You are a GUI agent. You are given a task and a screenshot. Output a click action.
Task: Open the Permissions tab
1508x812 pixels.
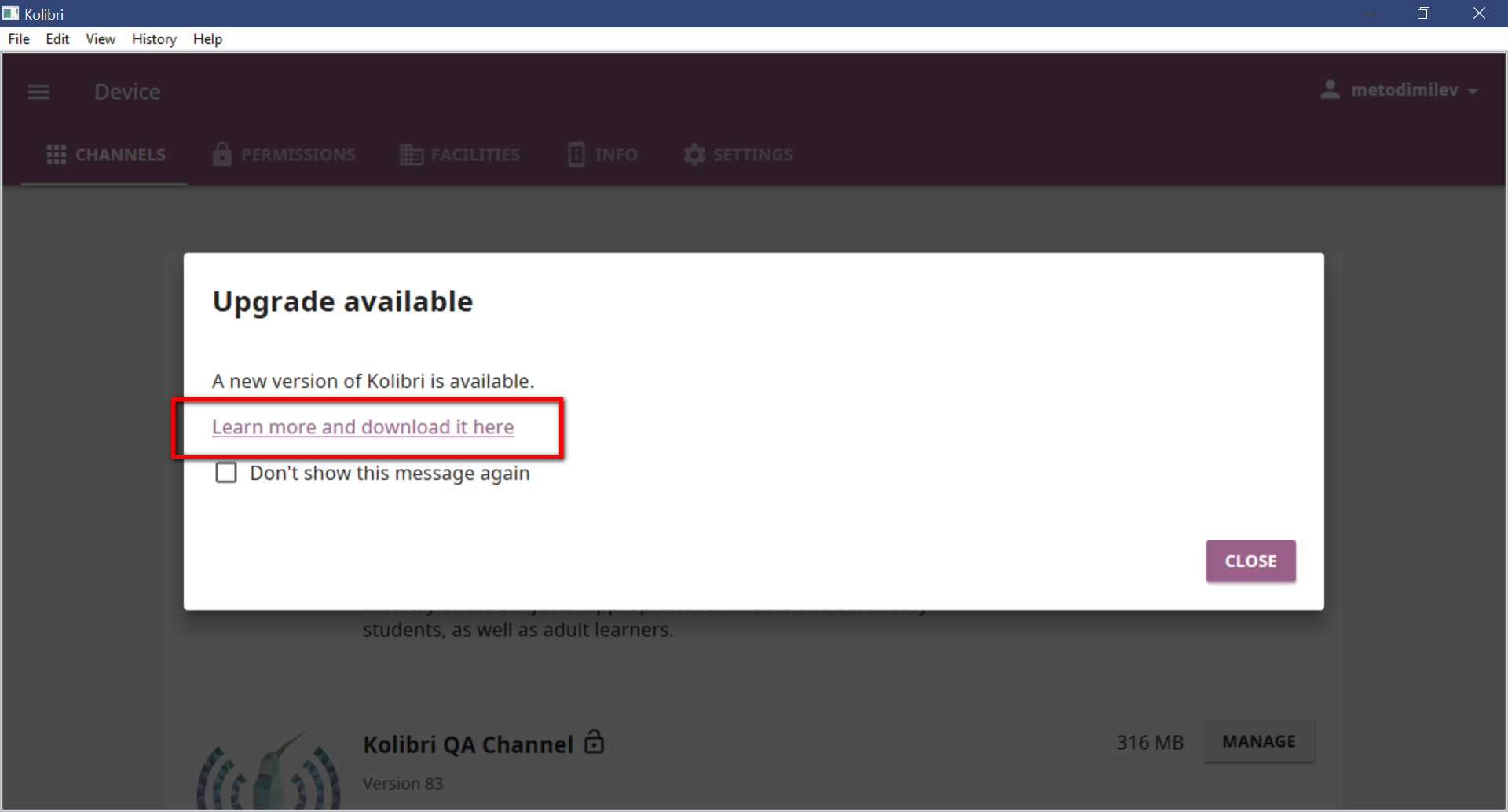pos(284,155)
